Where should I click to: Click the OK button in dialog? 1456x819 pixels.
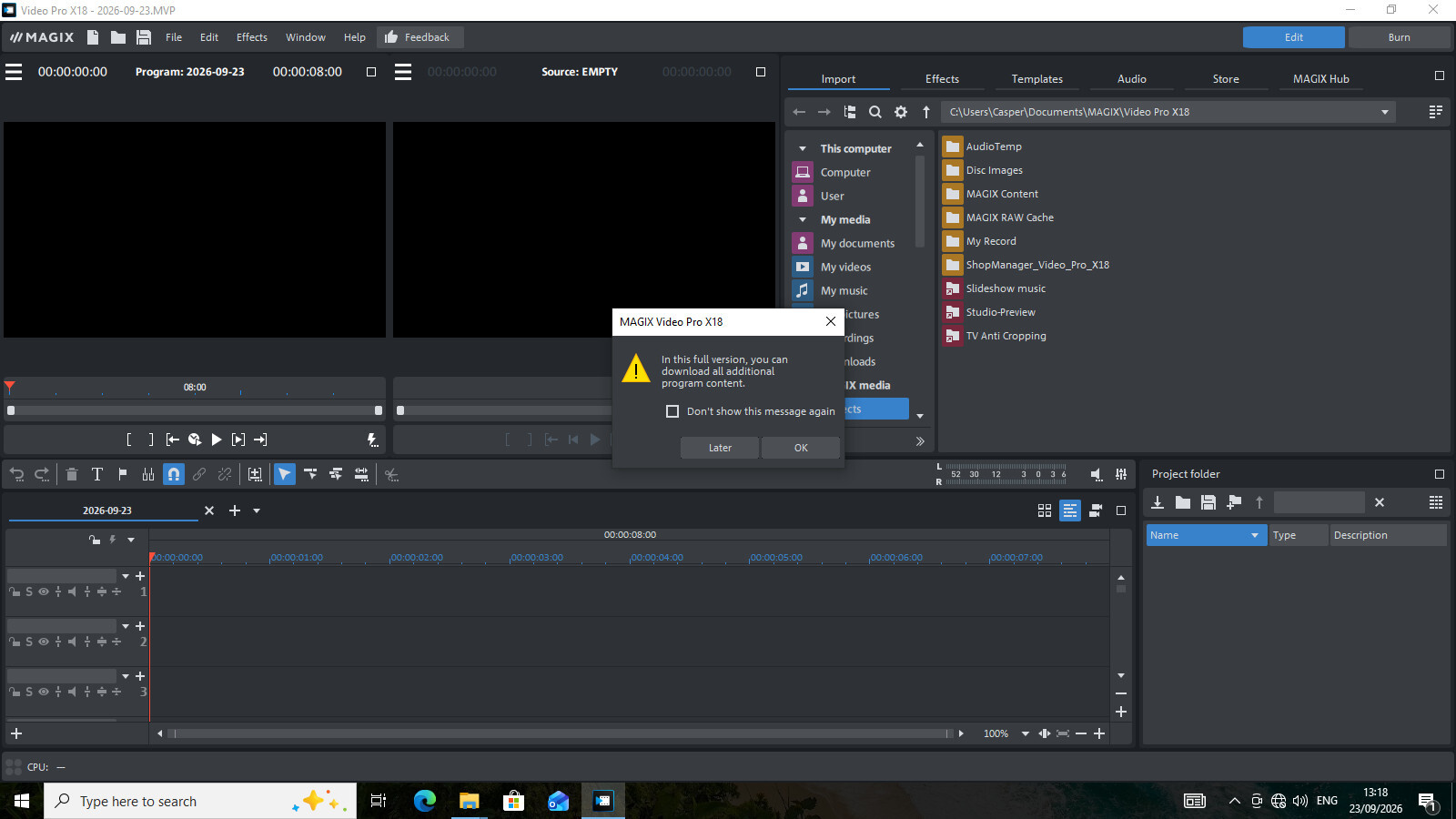801,448
